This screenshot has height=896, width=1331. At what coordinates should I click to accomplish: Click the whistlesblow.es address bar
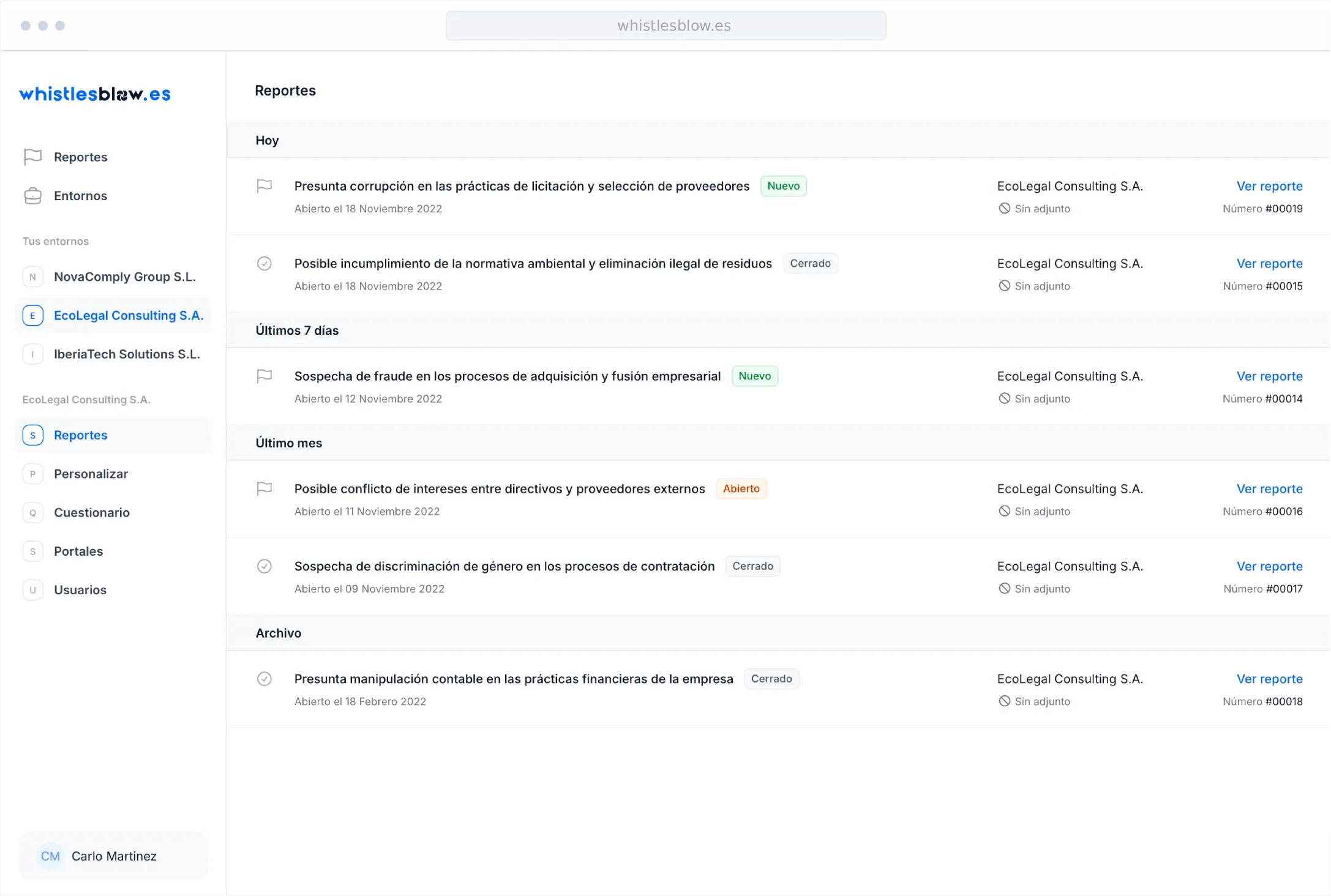pyautogui.click(x=665, y=26)
